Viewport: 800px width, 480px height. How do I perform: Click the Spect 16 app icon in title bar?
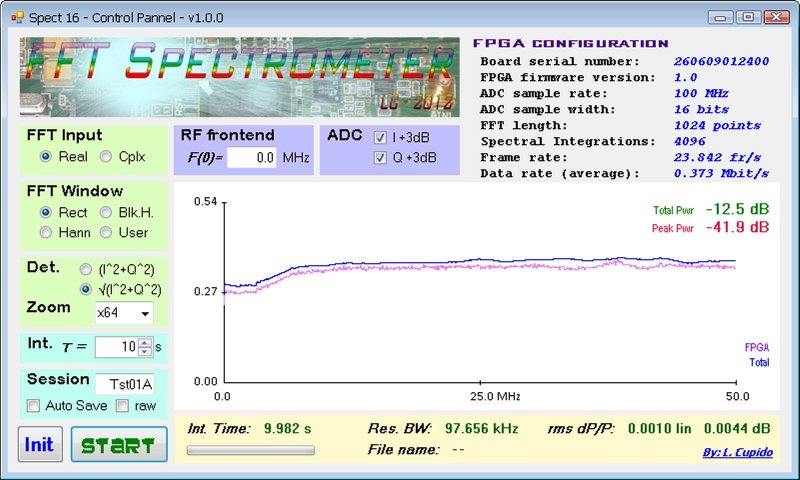(x=17, y=18)
